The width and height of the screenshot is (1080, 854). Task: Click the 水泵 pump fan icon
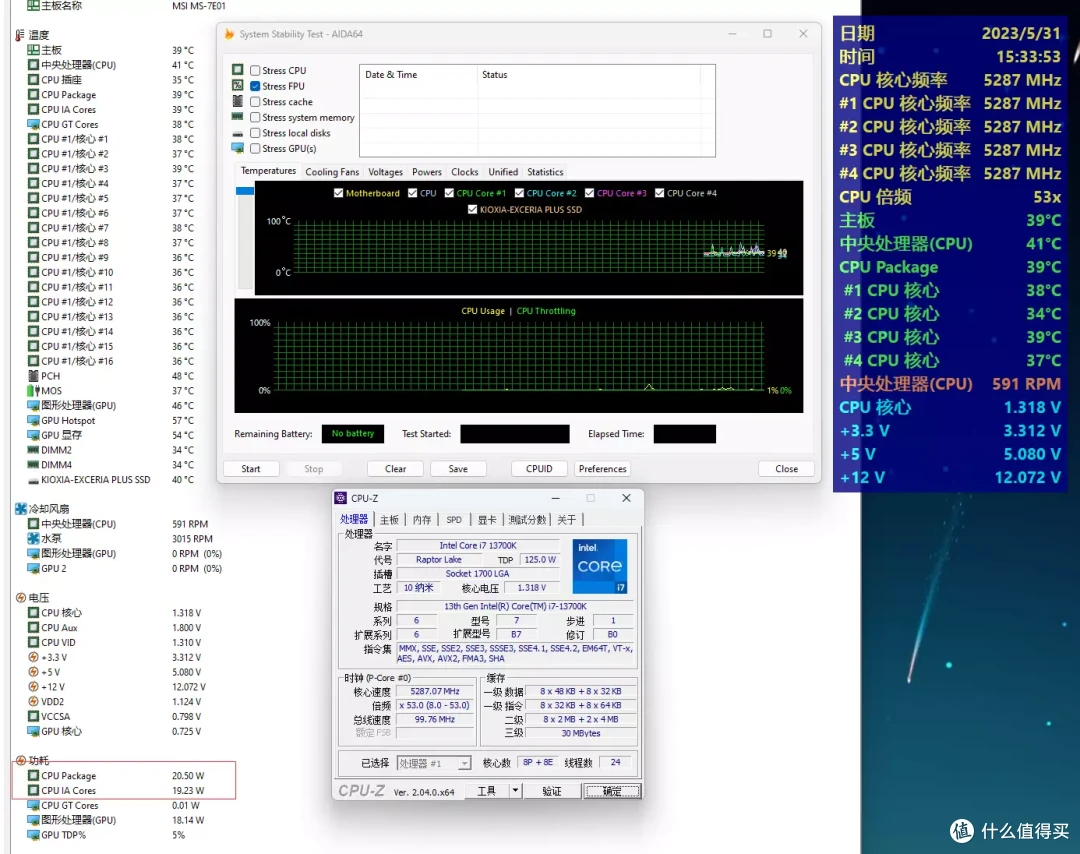pos(33,539)
